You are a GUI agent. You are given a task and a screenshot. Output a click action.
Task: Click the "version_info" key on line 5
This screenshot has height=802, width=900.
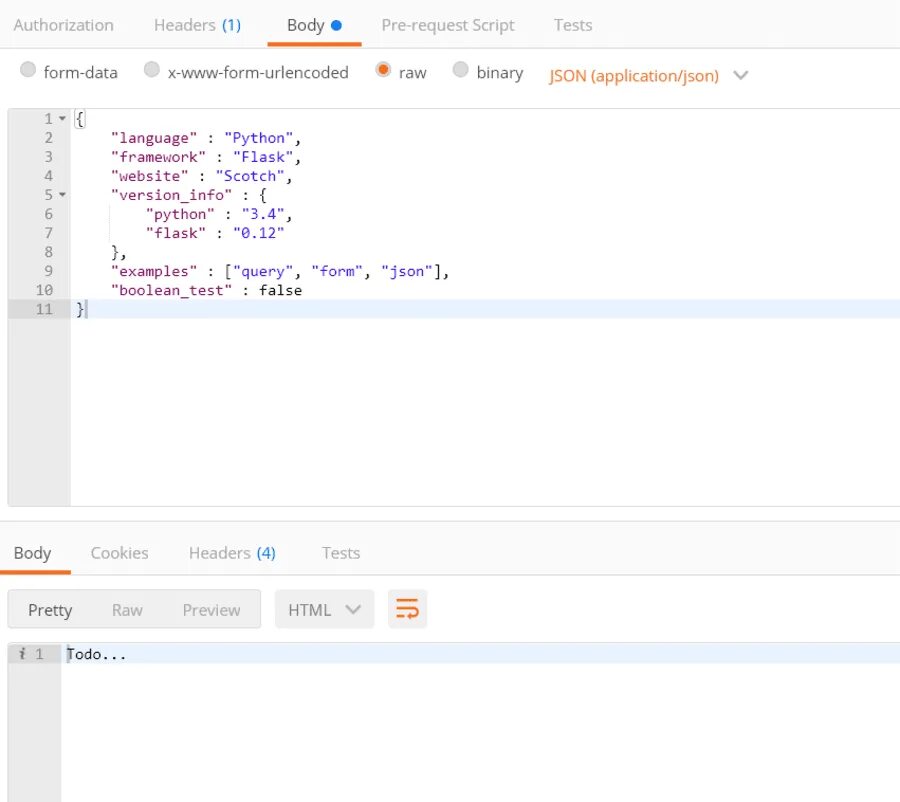tap(172, 195)
